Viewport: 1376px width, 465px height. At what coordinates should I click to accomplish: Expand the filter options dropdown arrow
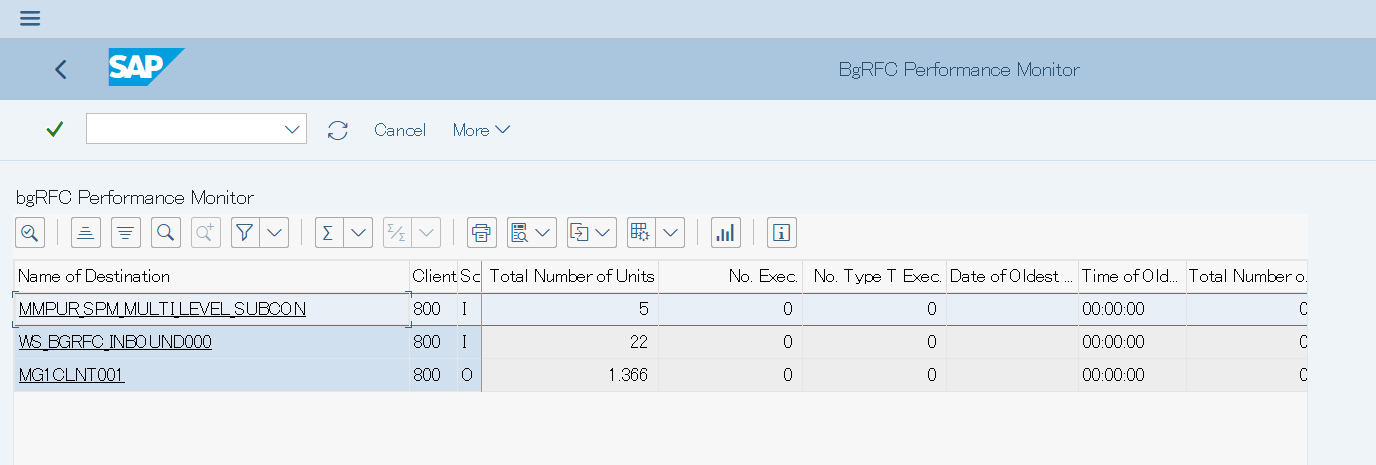(275, 233)
